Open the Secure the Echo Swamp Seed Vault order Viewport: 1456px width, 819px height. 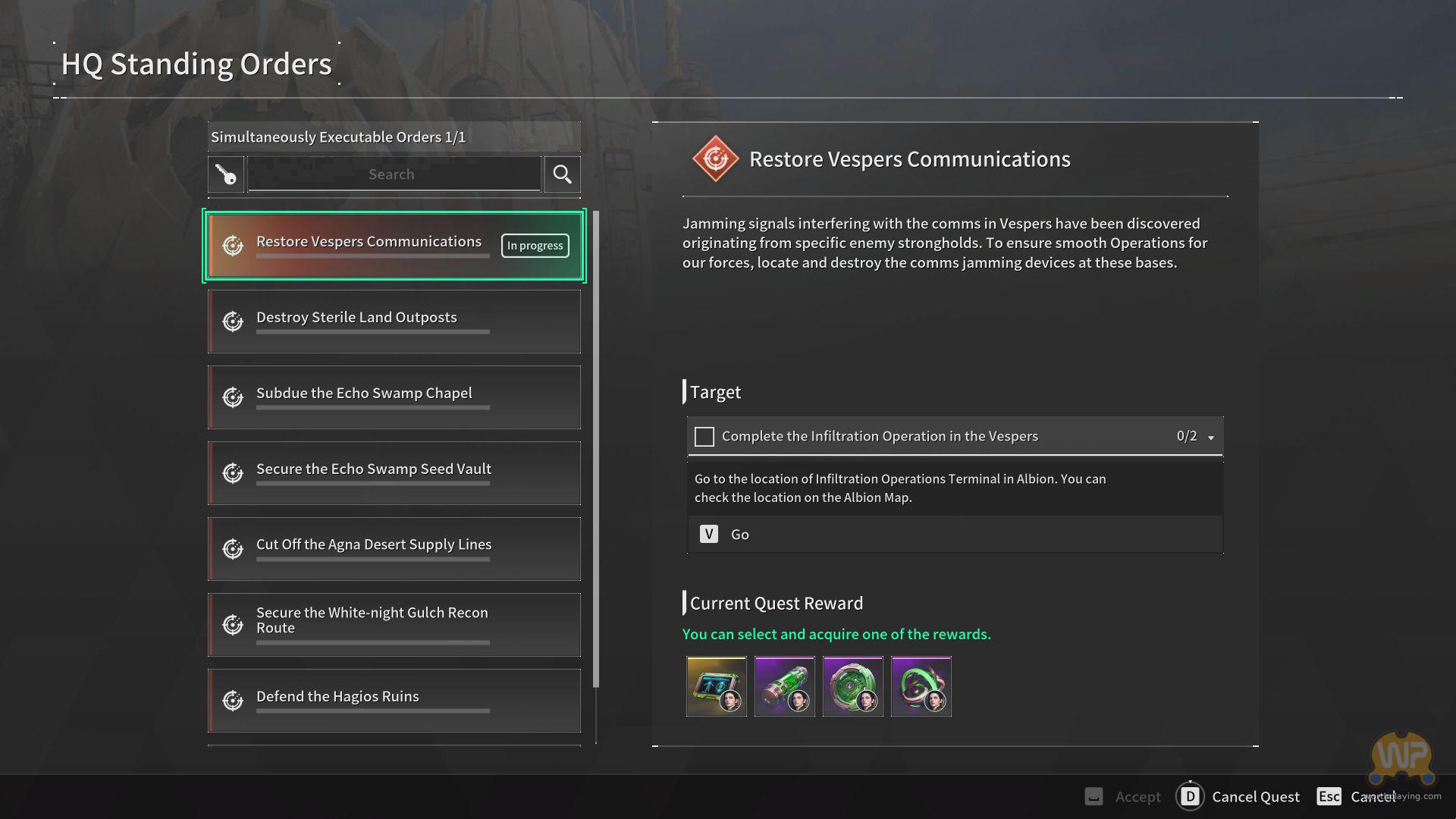coord(394,473)
